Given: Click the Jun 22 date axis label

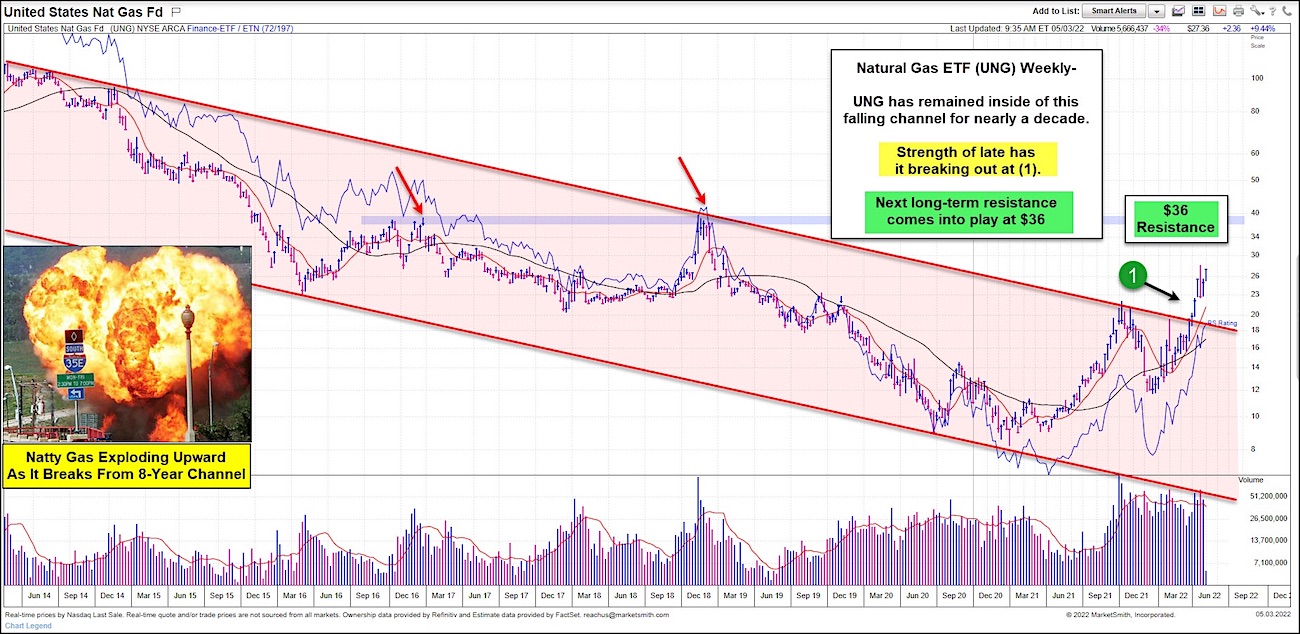Looking at the screenshot, I should pyautogui.click(x=1209, y=594).
